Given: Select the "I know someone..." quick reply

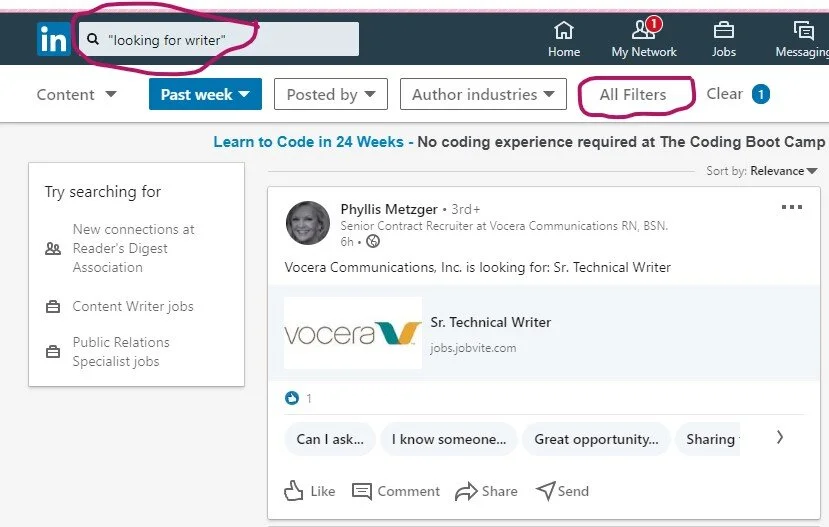Looking at the screenshot, I should [449, 439].
